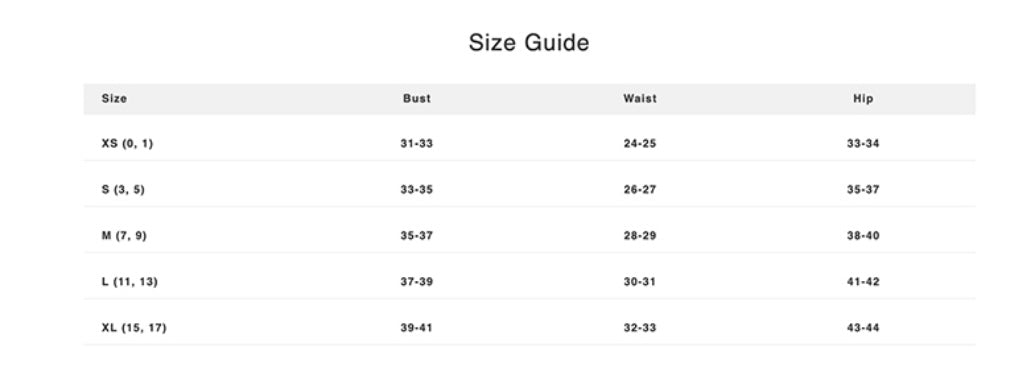Select the M hip value 38-40
The width and height of the screenshot is (1032, 370).
pyautogui.click(x=863, y=236)
